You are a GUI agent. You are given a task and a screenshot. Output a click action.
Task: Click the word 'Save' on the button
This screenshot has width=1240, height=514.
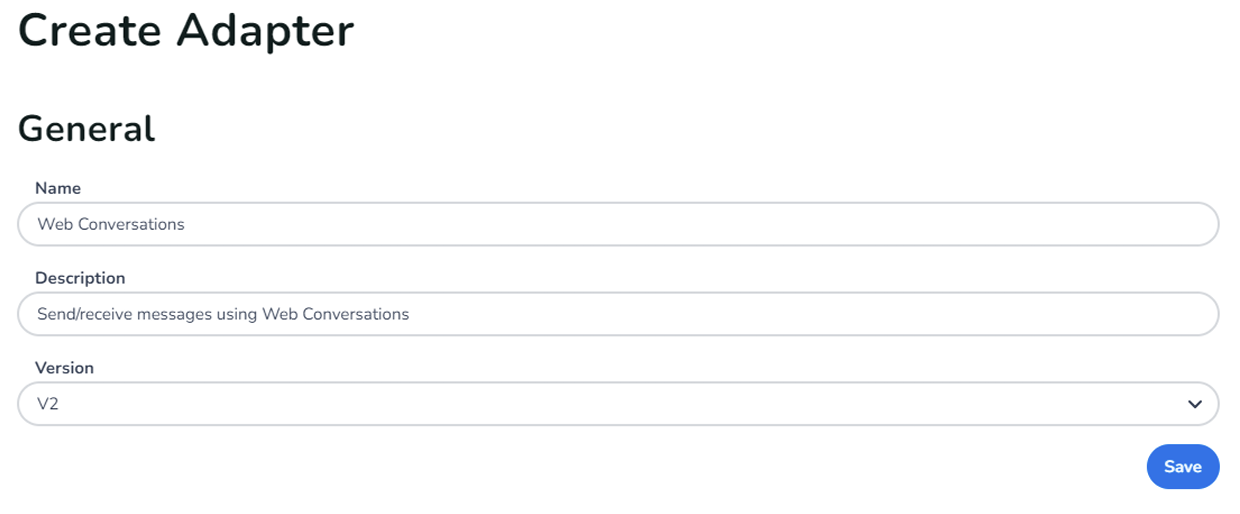1182,467
